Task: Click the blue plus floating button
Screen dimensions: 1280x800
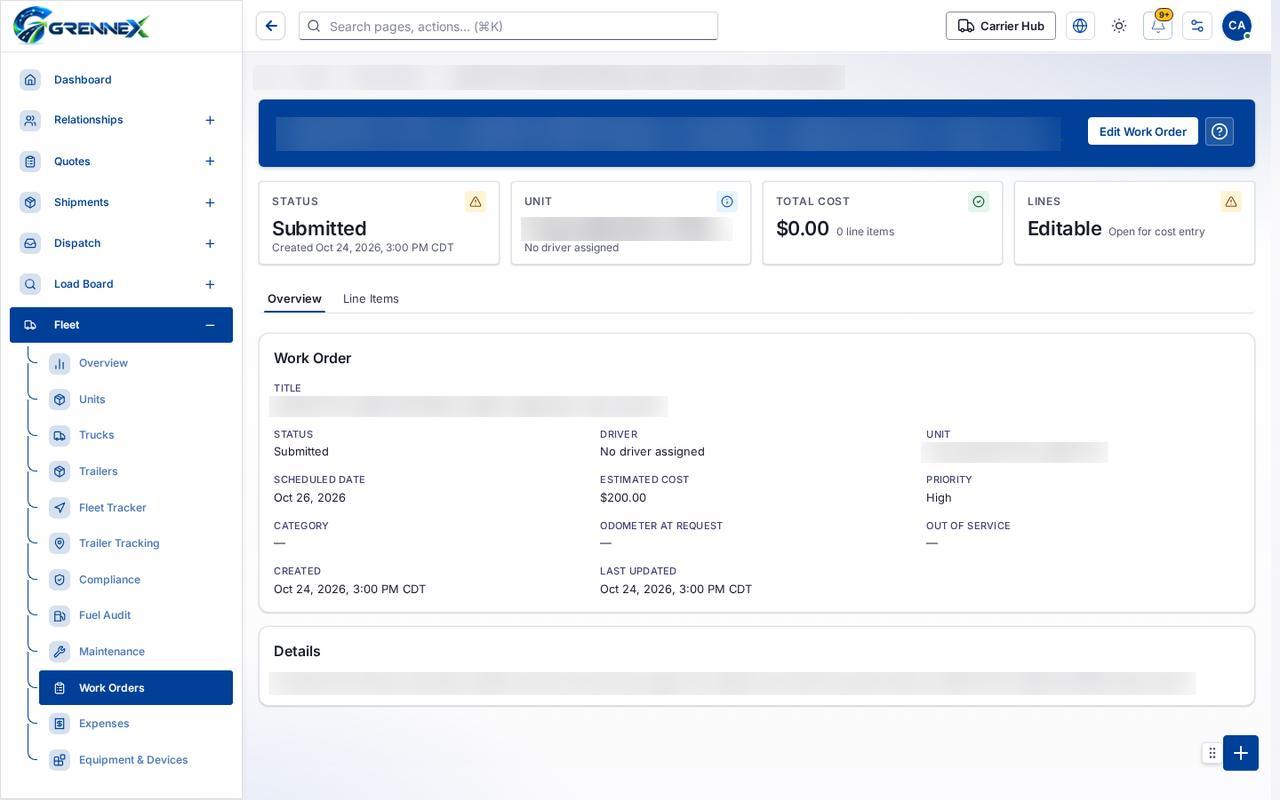Action: [x=1241, y=753]
